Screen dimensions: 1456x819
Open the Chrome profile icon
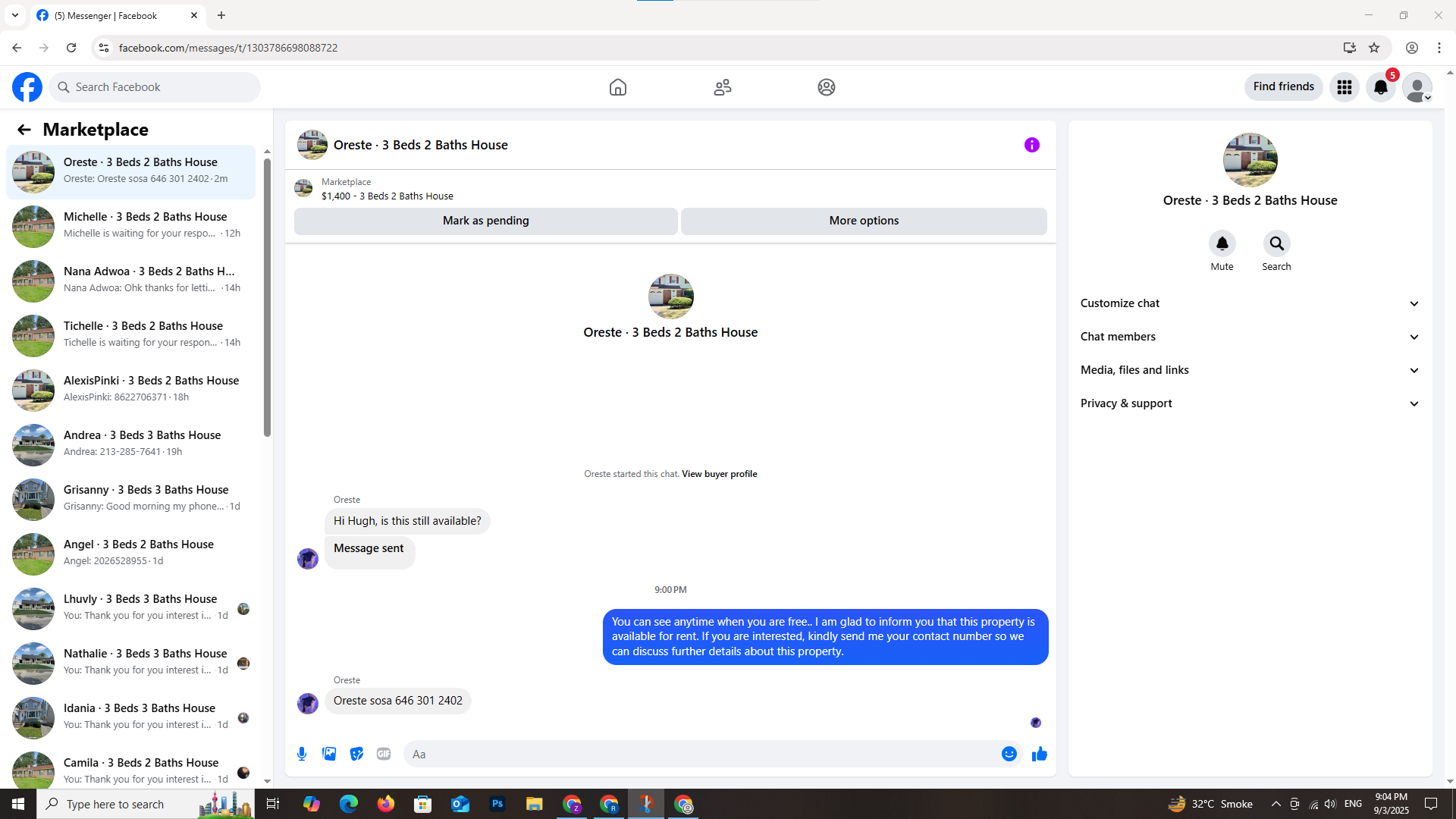tap(1412, 48)
